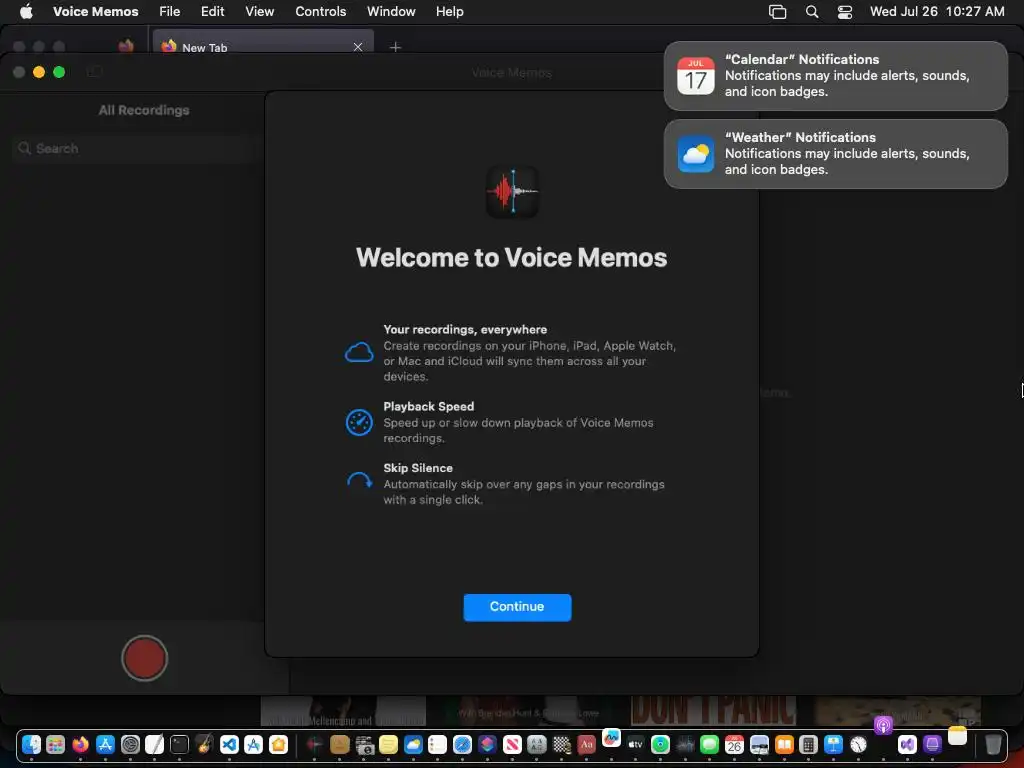Screen dimensions: 1024x768
Task: Open the Window menu
Action: click(391, 11)
